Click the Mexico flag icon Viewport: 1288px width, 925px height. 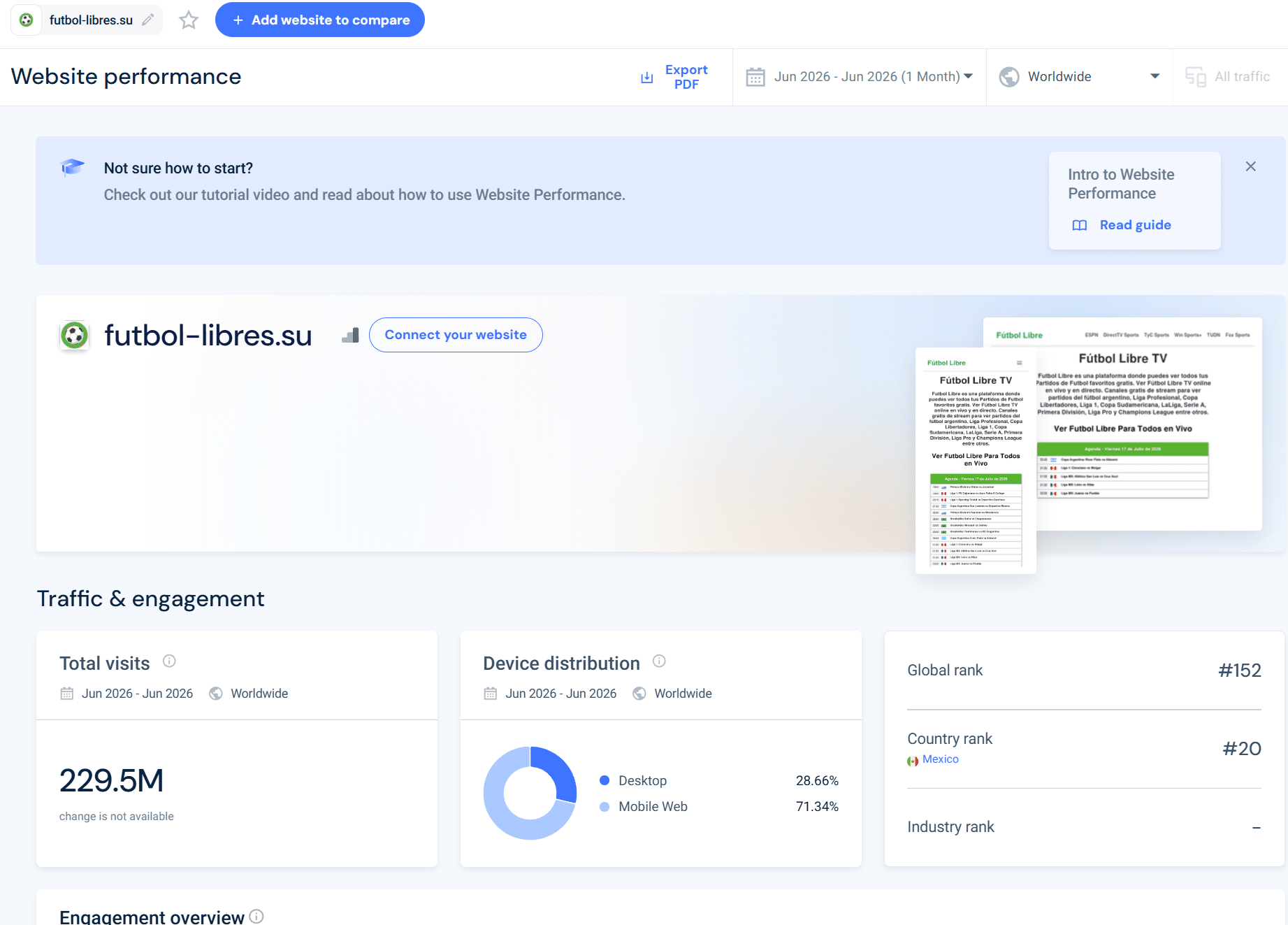[x=913, y=761]
